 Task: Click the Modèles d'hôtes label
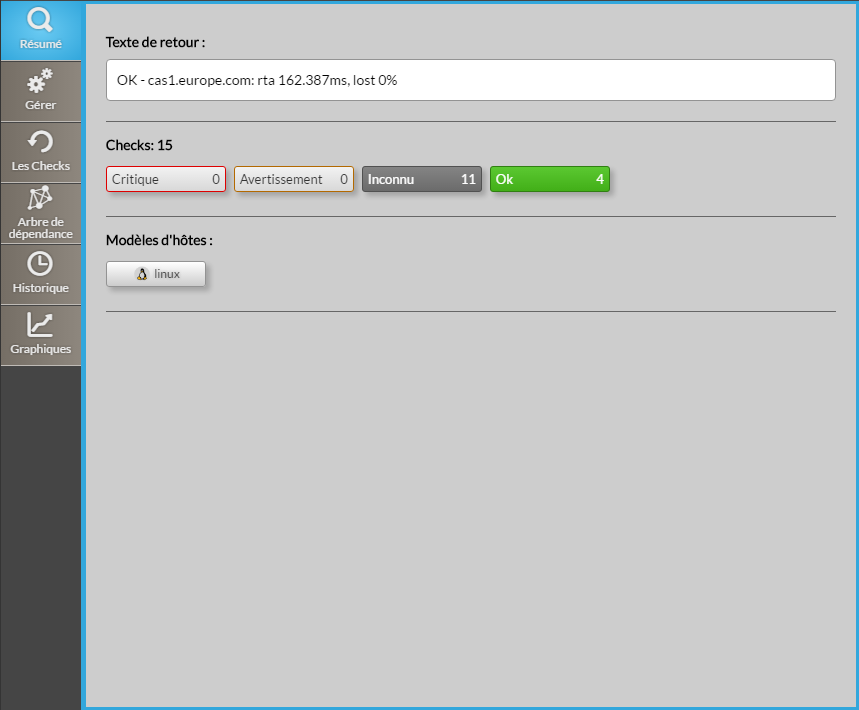(x=159, y=240)
